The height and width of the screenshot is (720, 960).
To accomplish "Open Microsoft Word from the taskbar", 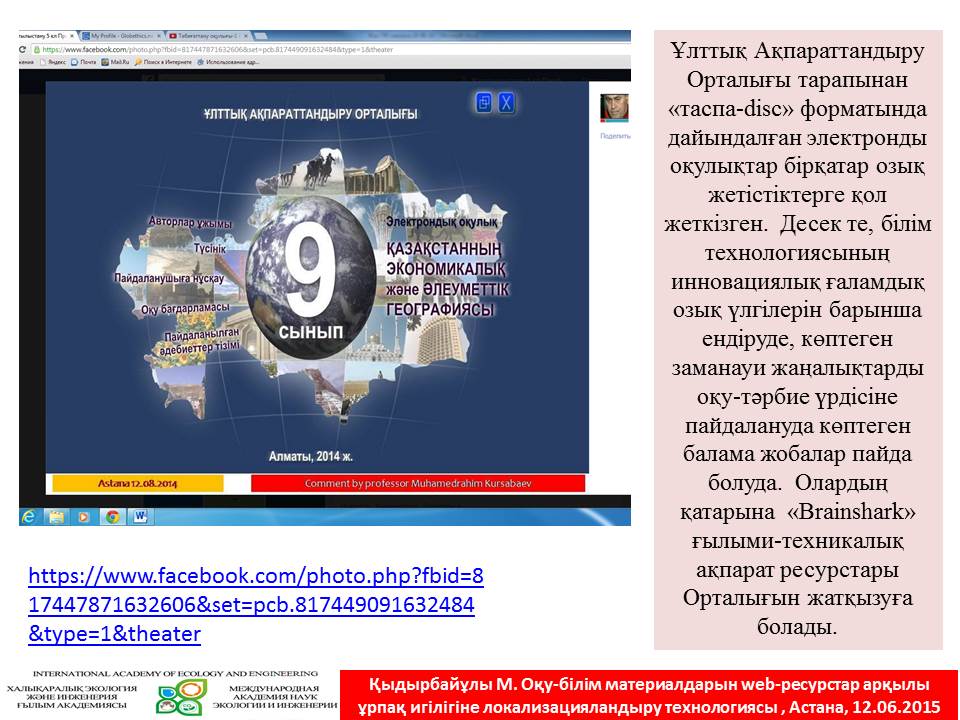I will [140, 517].
